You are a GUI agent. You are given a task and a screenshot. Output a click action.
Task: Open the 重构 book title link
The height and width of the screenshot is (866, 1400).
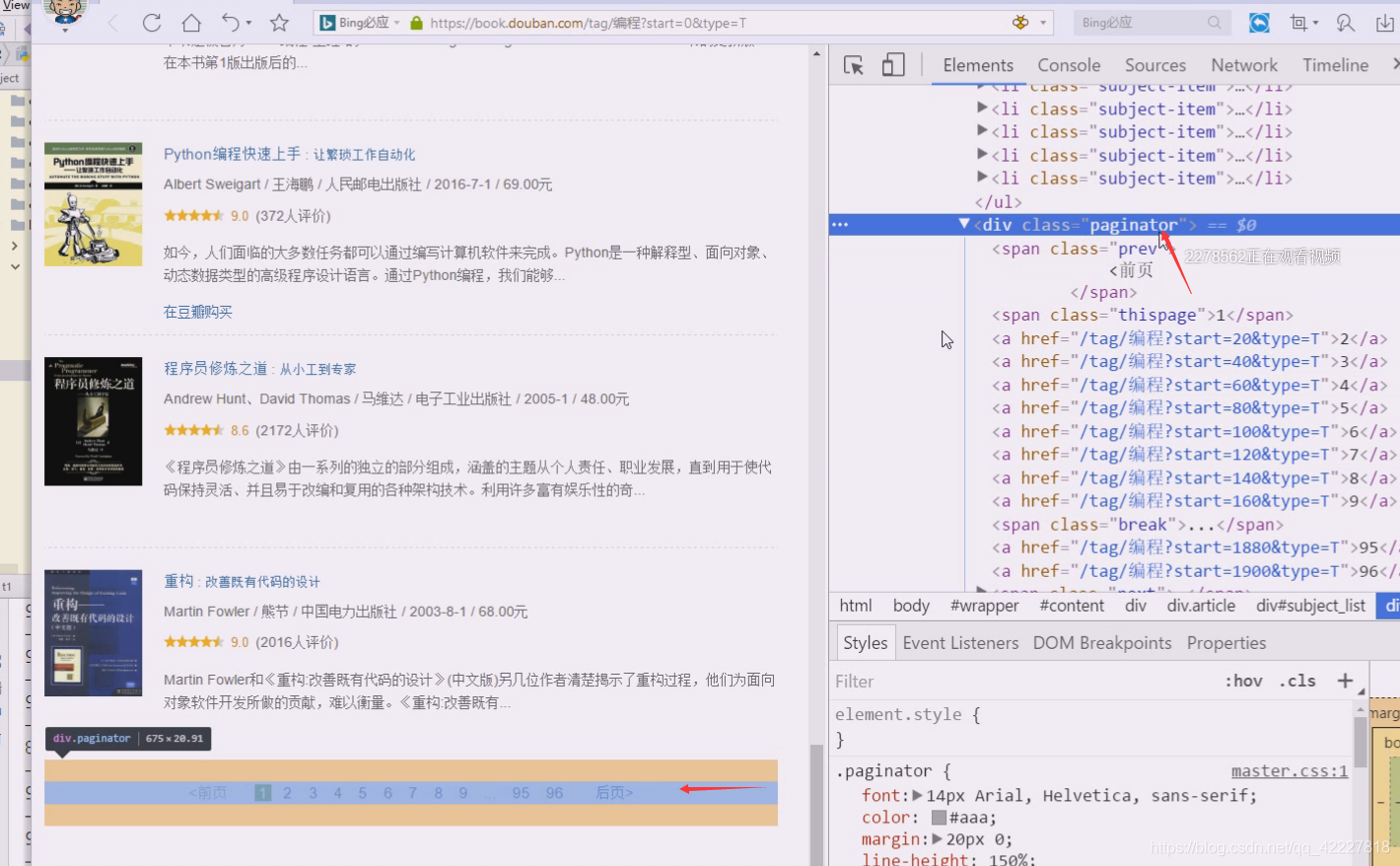pyautogui.click(x=242, y=581)
